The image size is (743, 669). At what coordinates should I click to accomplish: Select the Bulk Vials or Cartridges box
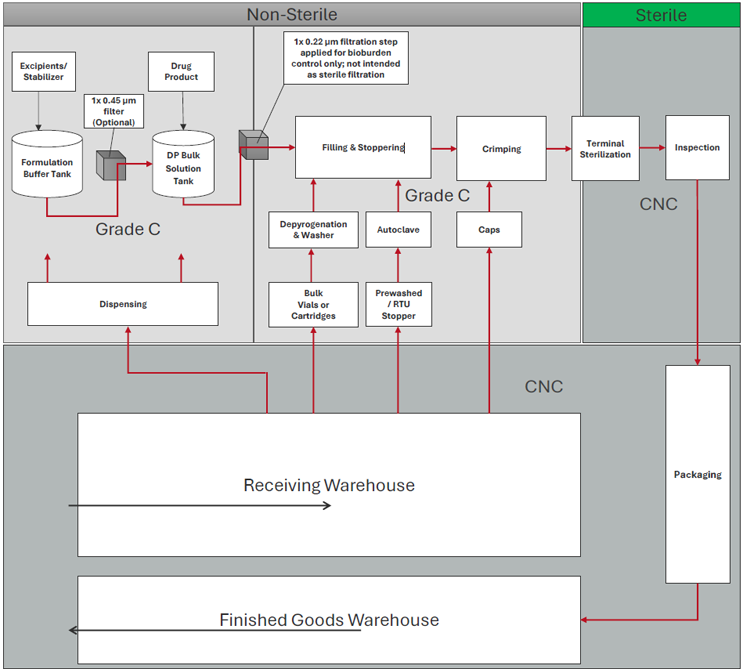pyautogui.click(x=313, y=304)
